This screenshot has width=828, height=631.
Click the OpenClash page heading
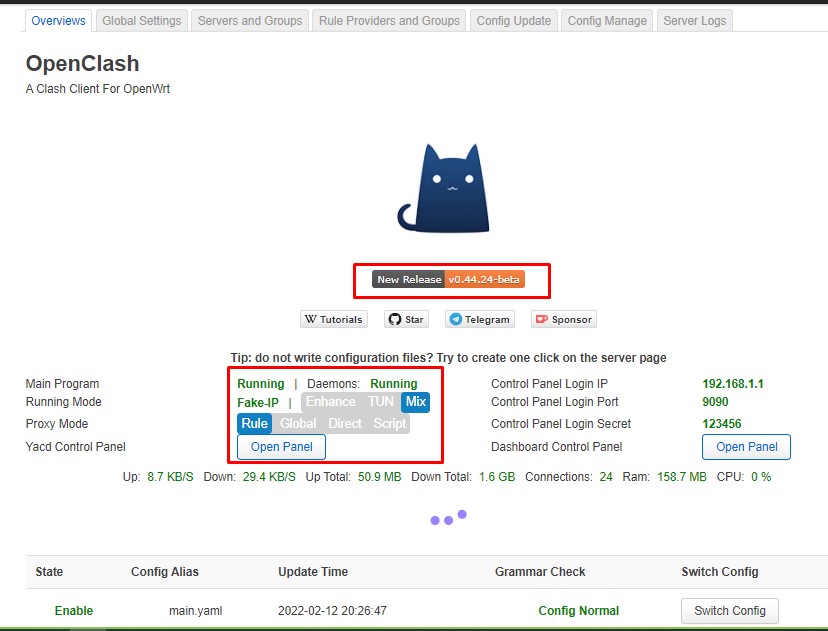82,63
